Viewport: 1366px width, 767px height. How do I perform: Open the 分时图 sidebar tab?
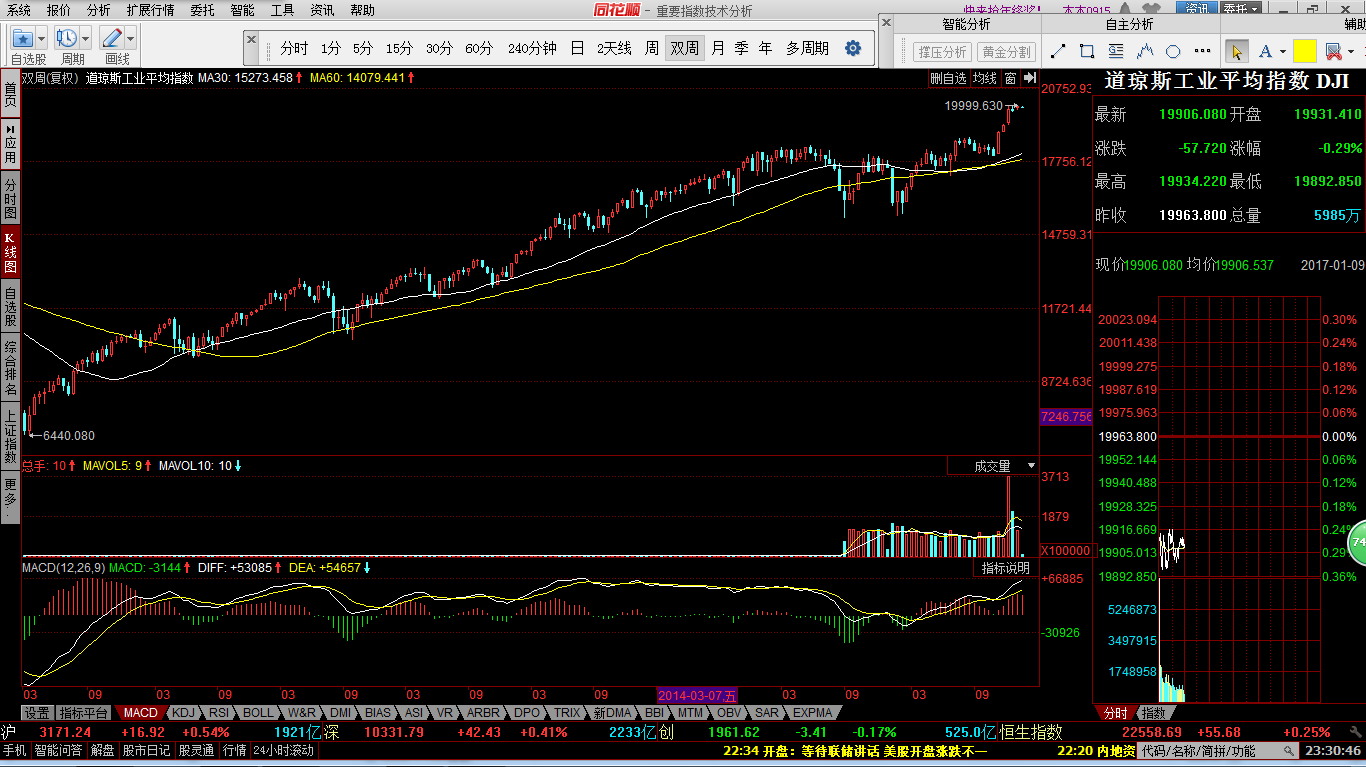coord(10,200)
